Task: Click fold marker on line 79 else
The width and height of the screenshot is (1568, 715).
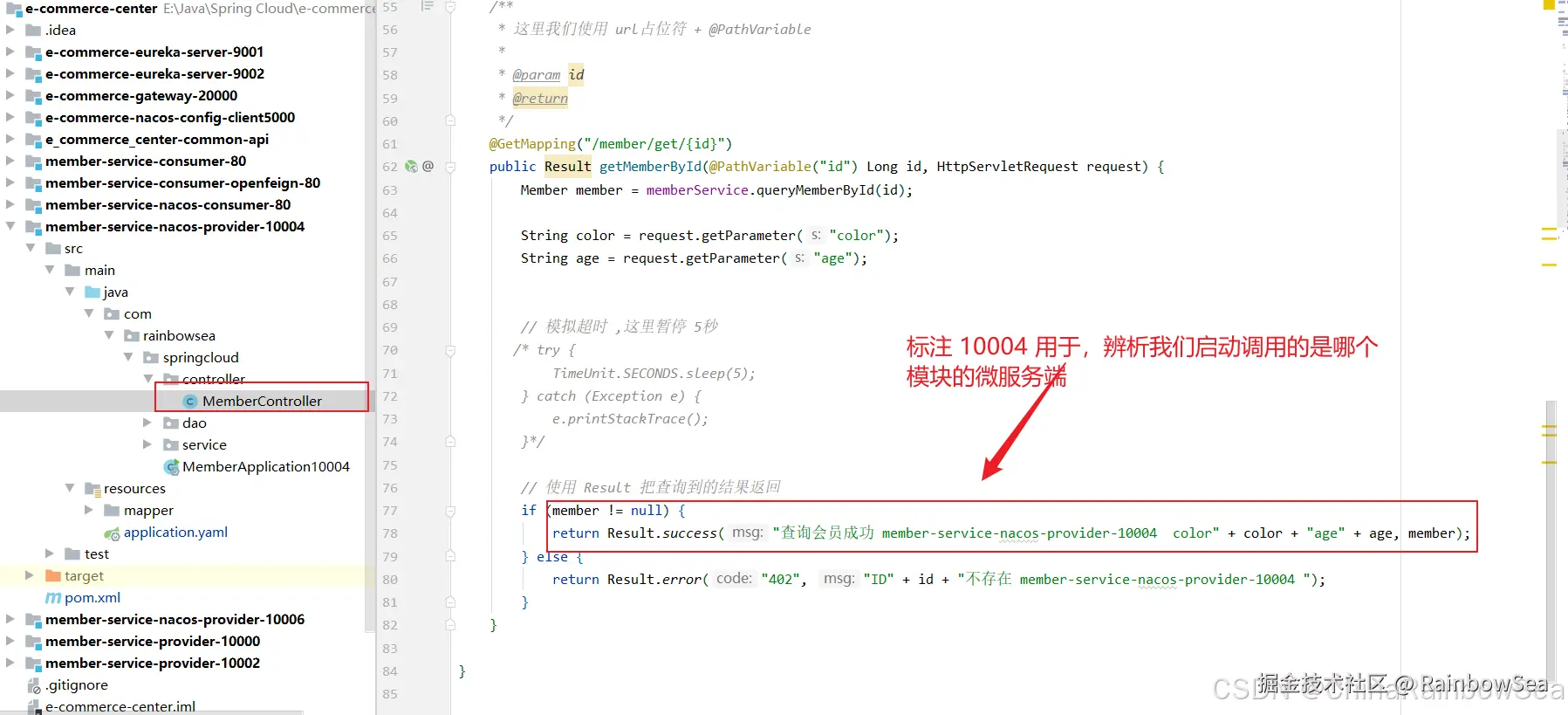Action: pyautogui.click(x=450, y=556)
